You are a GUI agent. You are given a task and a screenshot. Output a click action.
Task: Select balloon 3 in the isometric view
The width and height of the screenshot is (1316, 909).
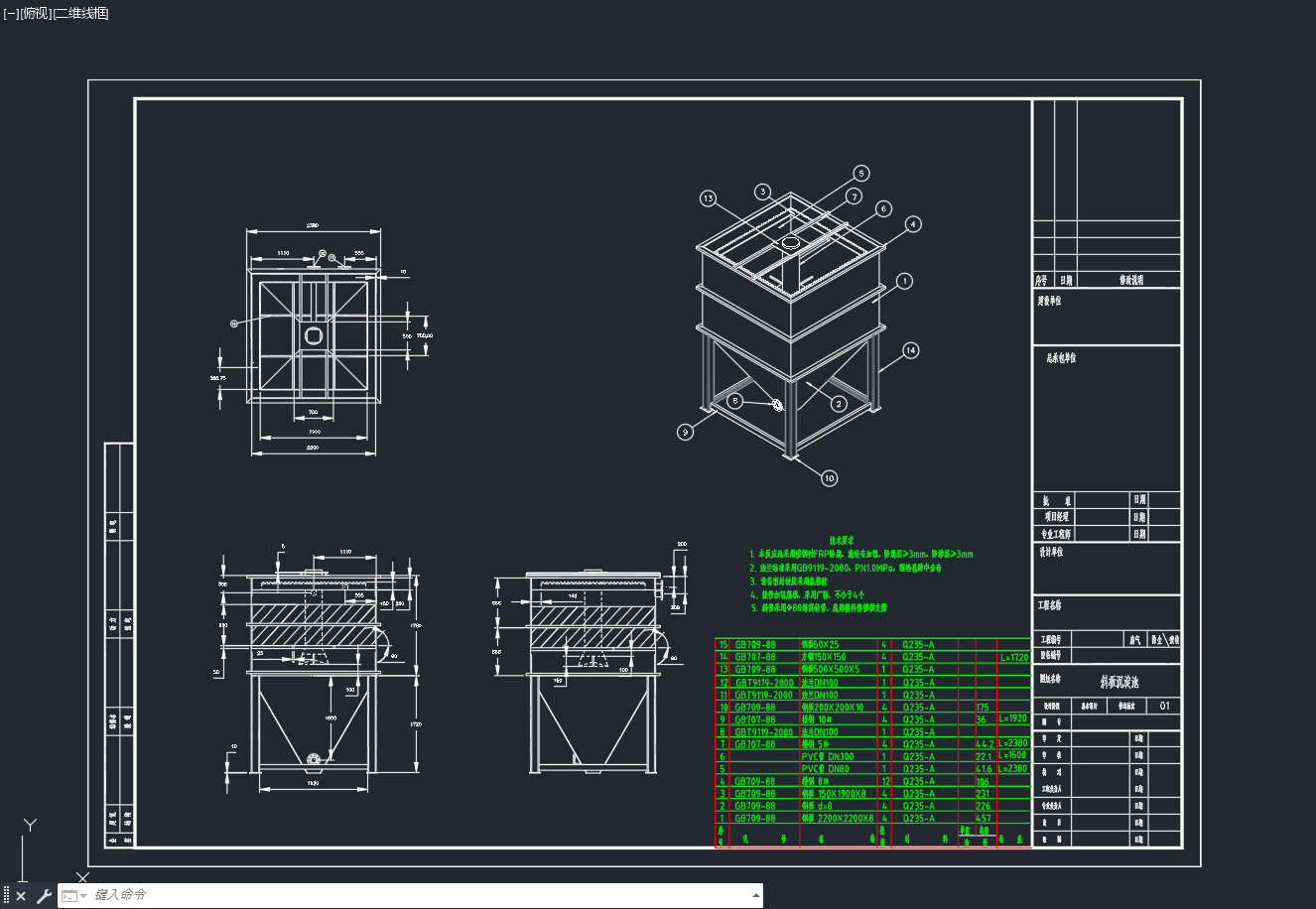click(762, 192)
